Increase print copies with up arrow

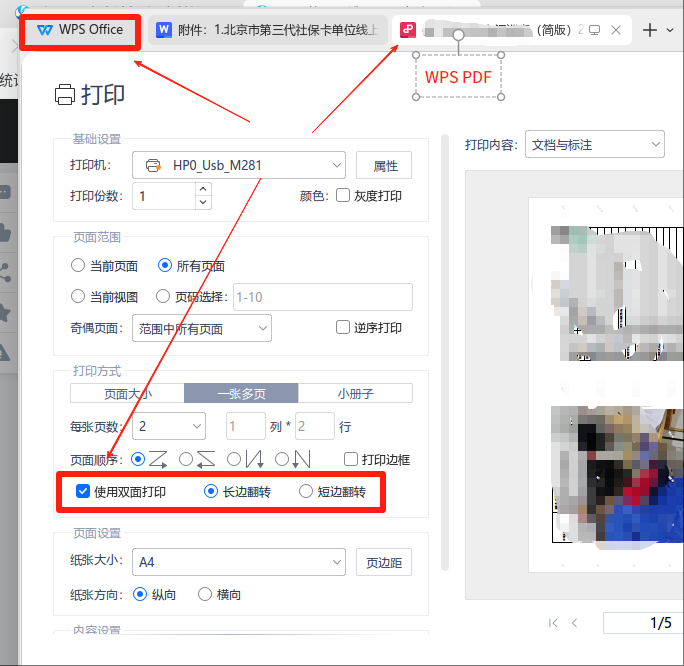click(x=203, y=189)
